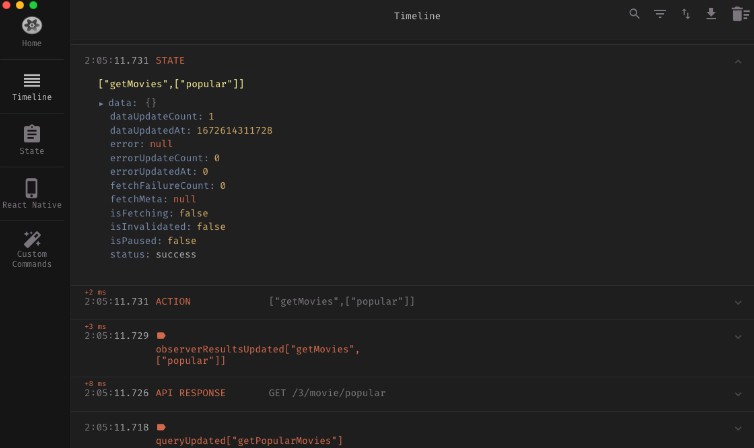Click the tag icon beside queryUpdated entry
This screenshot has width=754, height=448.
[x=161, y=427]
